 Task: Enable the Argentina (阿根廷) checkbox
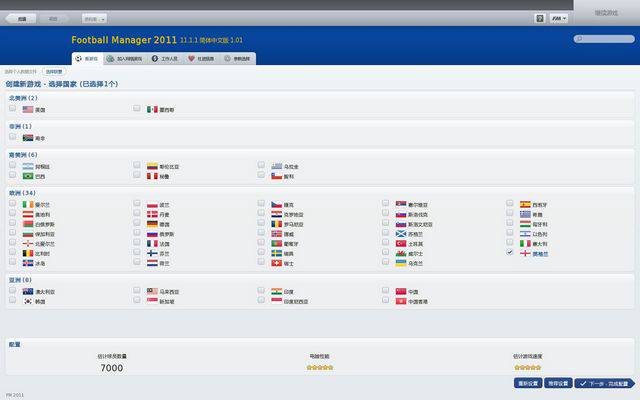pyautogui.click(x=12, y=166)
